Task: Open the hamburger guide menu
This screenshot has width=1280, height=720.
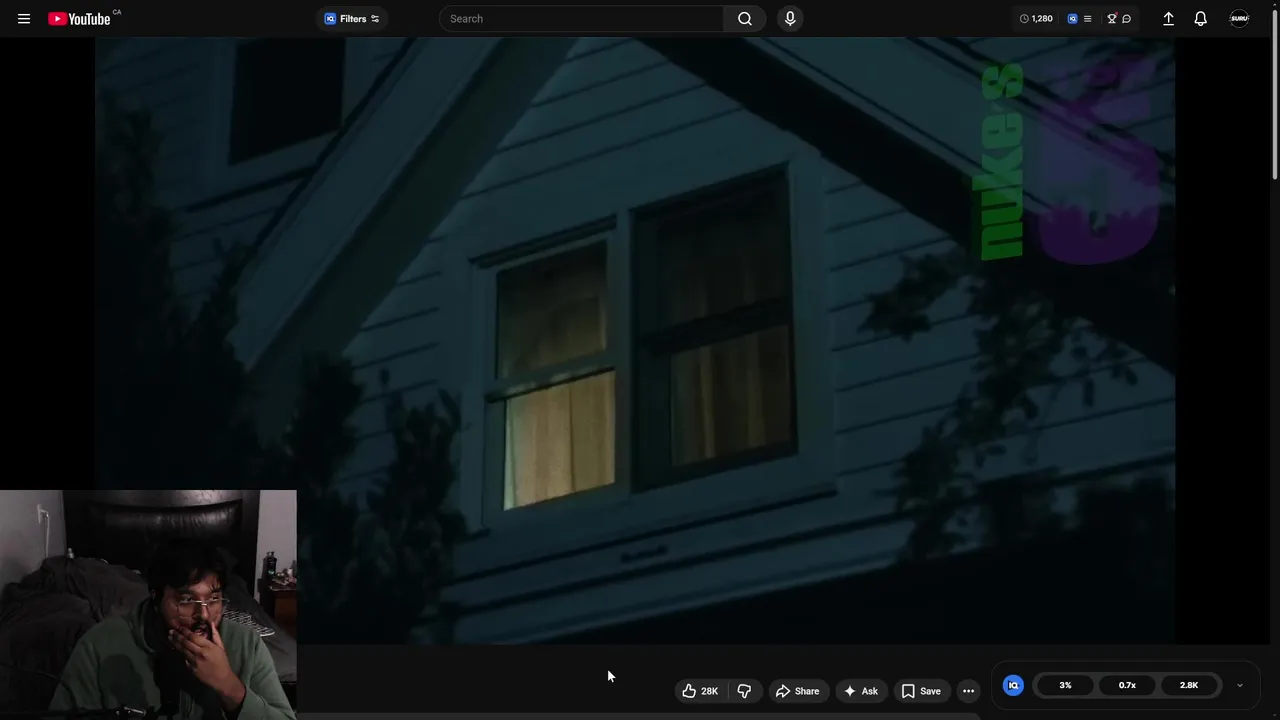Action: [24, 19]
